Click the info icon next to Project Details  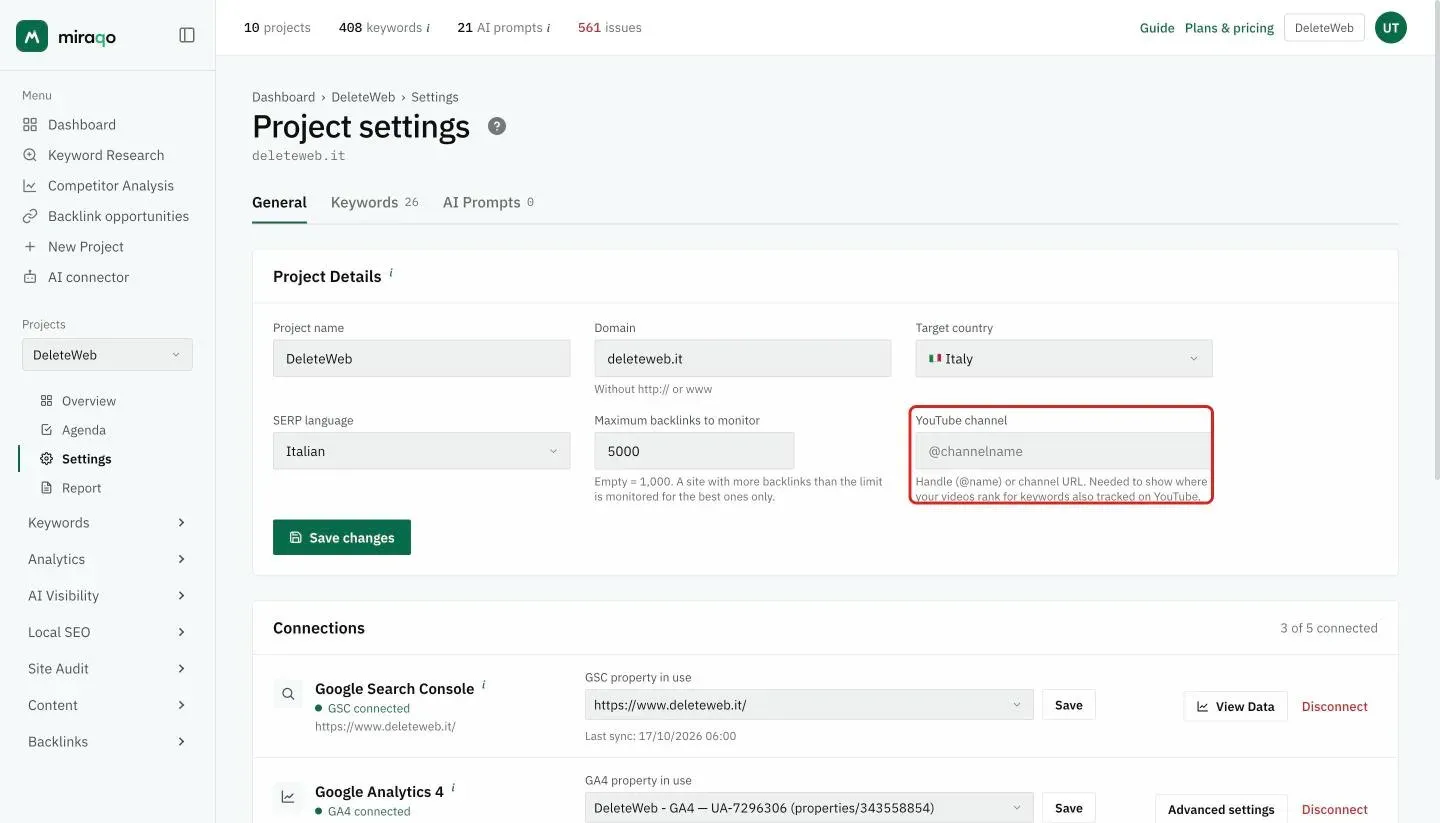(391, 272)
